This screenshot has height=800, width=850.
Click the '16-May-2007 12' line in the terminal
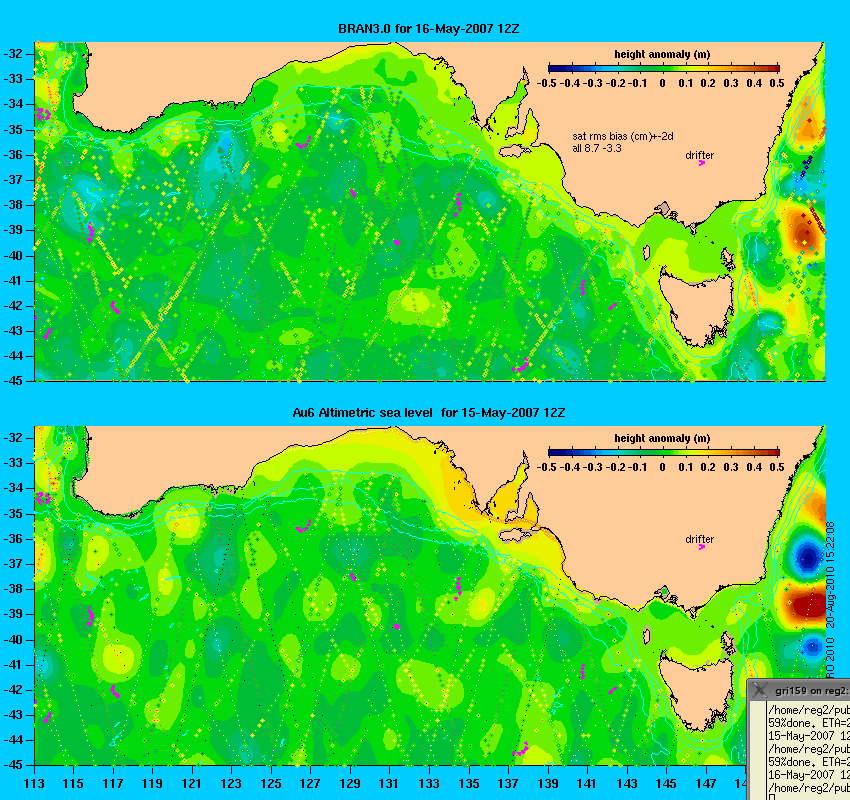809,775
